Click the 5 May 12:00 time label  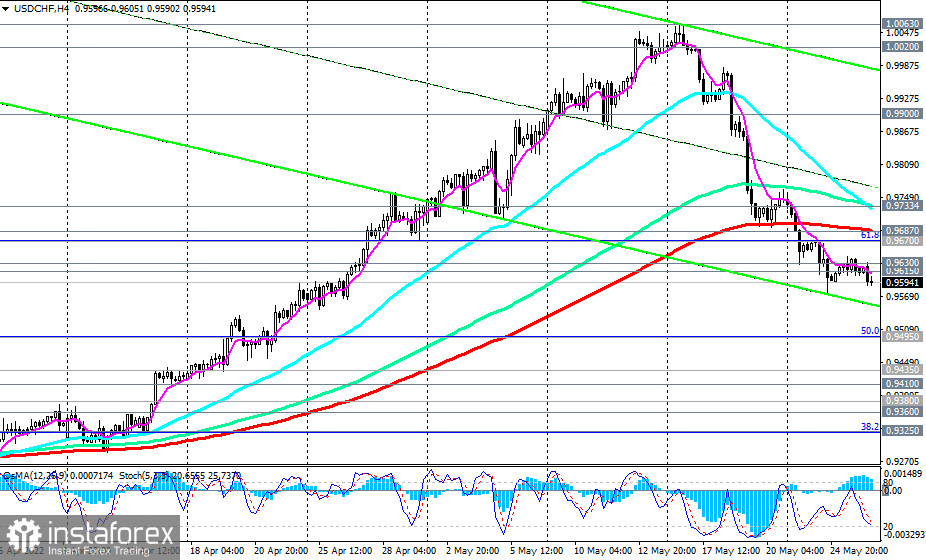(x=537, y=551)
